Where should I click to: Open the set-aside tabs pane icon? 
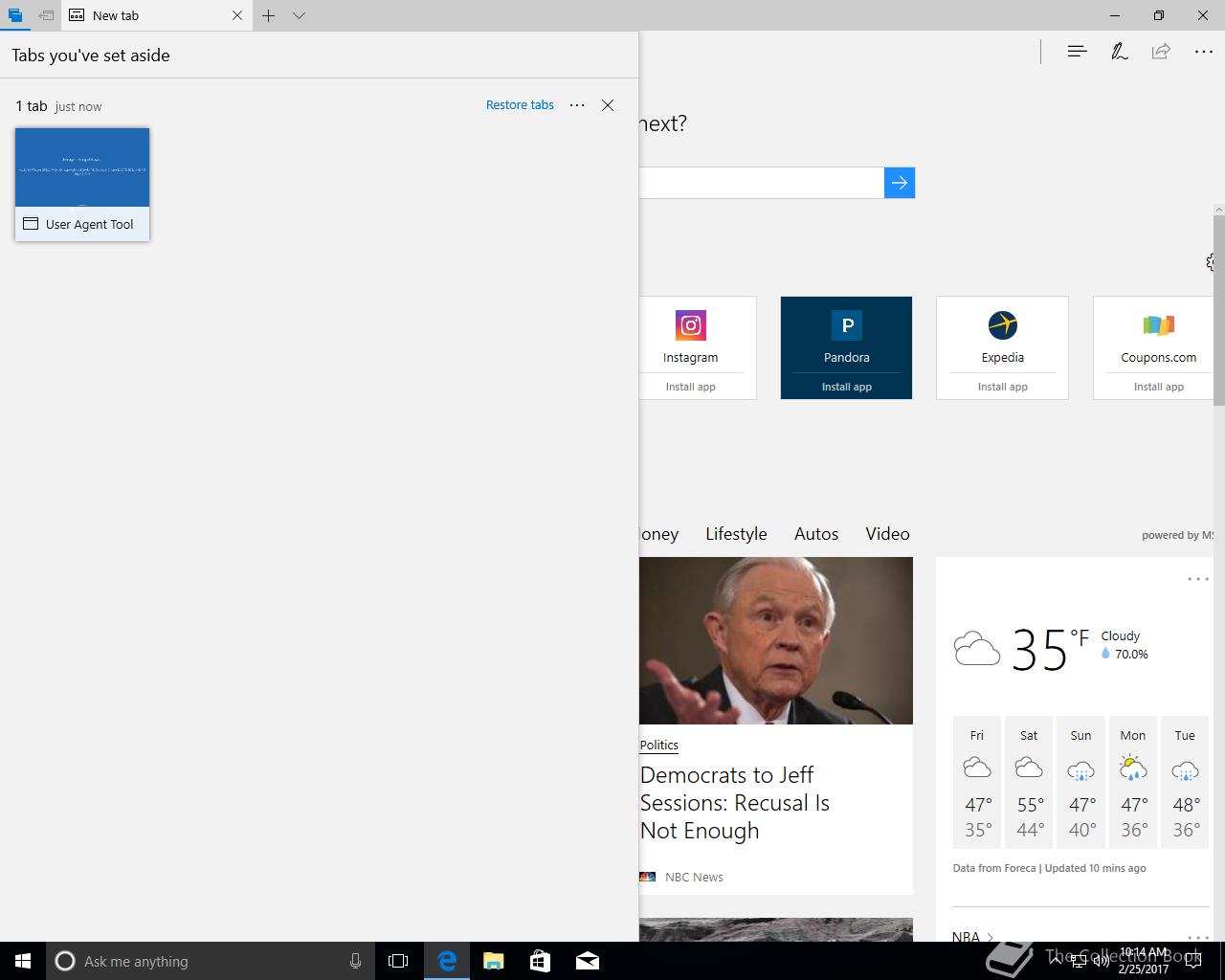[x=14, y=15]
